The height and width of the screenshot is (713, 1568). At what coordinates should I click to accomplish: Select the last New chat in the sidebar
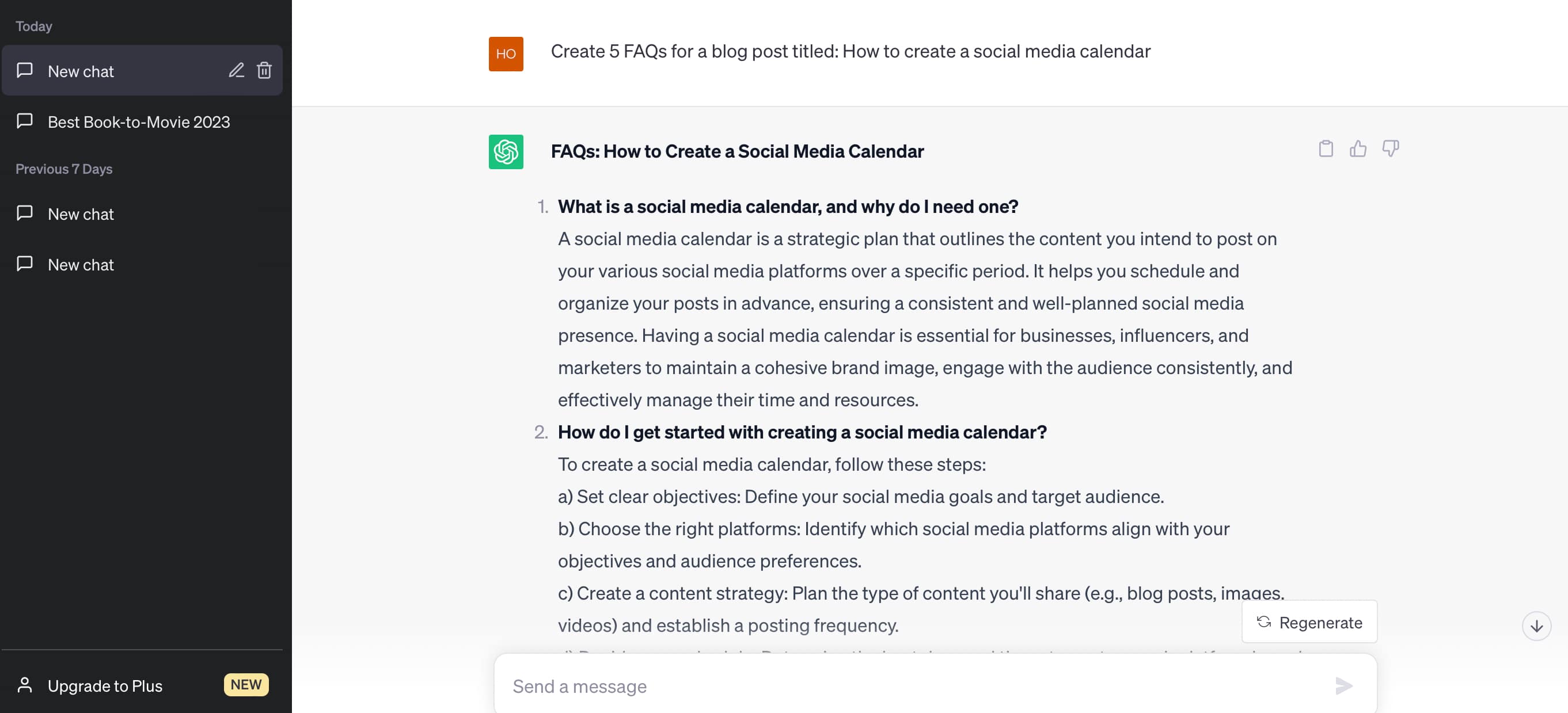tap(81, 264)
